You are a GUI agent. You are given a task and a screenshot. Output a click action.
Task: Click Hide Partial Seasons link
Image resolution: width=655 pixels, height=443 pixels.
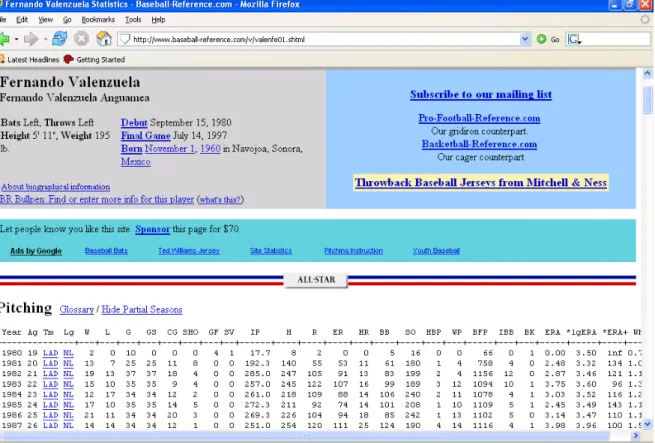[x=142, y=310]
